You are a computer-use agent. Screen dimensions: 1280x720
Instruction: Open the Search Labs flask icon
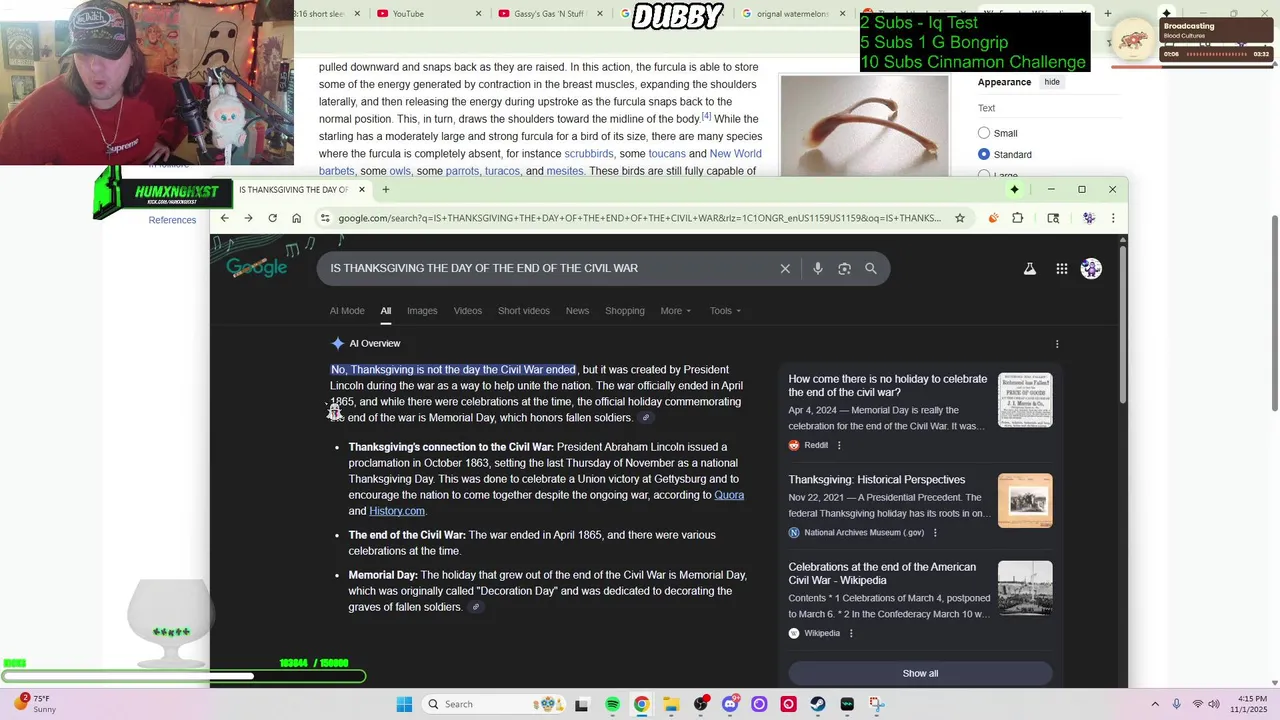(1030, 268)
